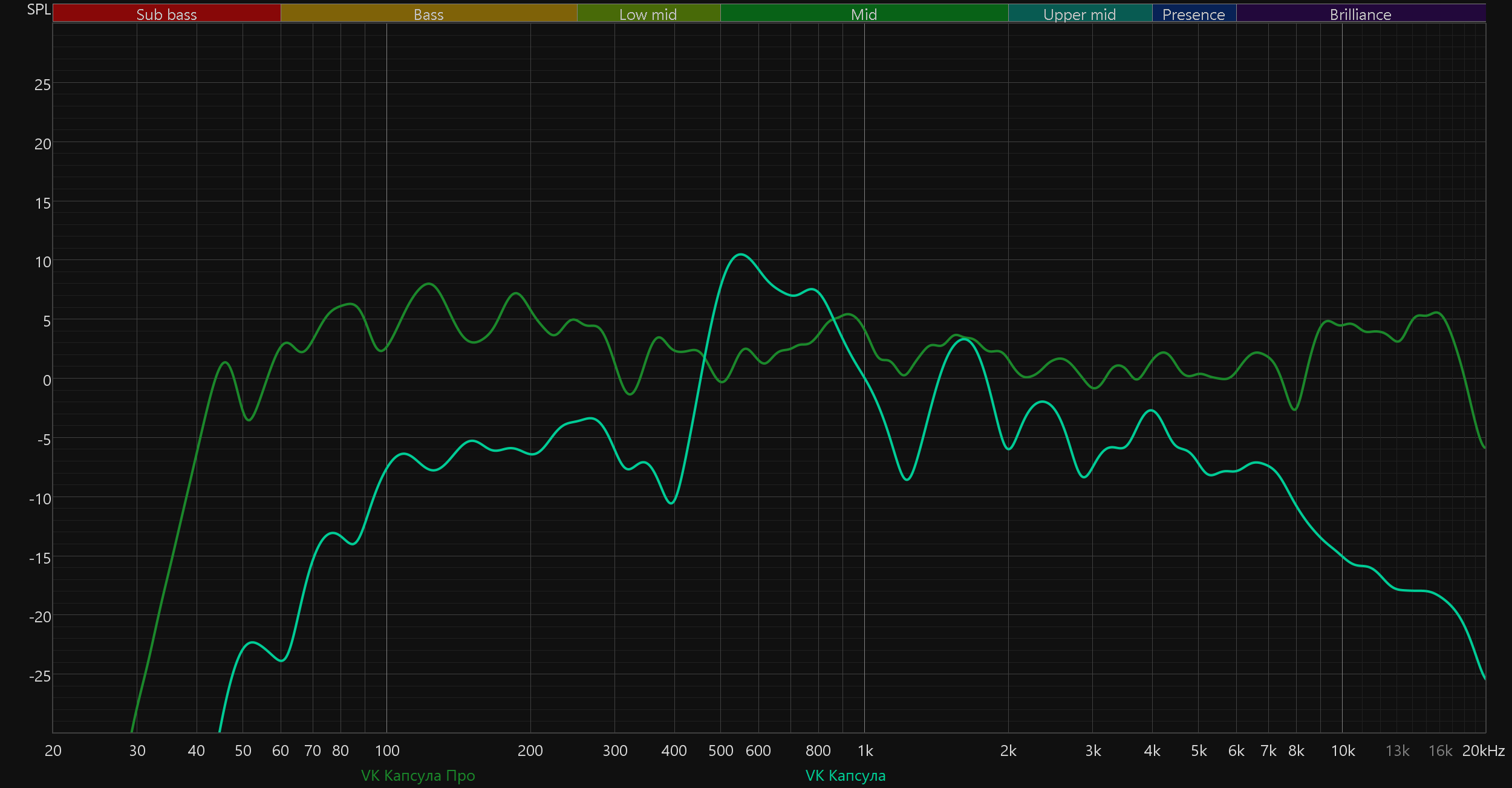1512x788 pixels.
Task: Click the Sub bass band header
Action: [166, 14]
